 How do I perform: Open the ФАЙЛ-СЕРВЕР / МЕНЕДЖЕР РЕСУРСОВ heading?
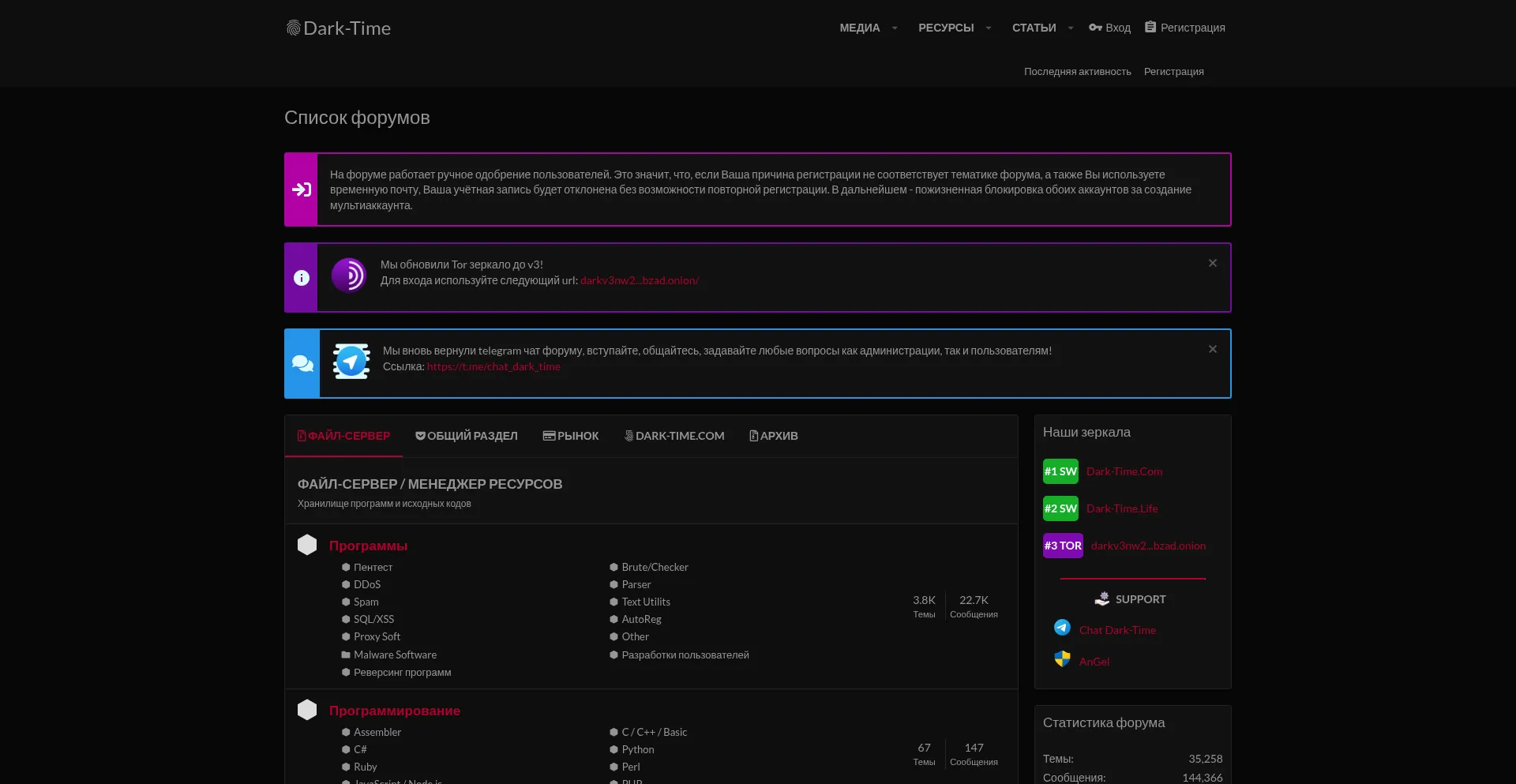[x=430, y=484]
